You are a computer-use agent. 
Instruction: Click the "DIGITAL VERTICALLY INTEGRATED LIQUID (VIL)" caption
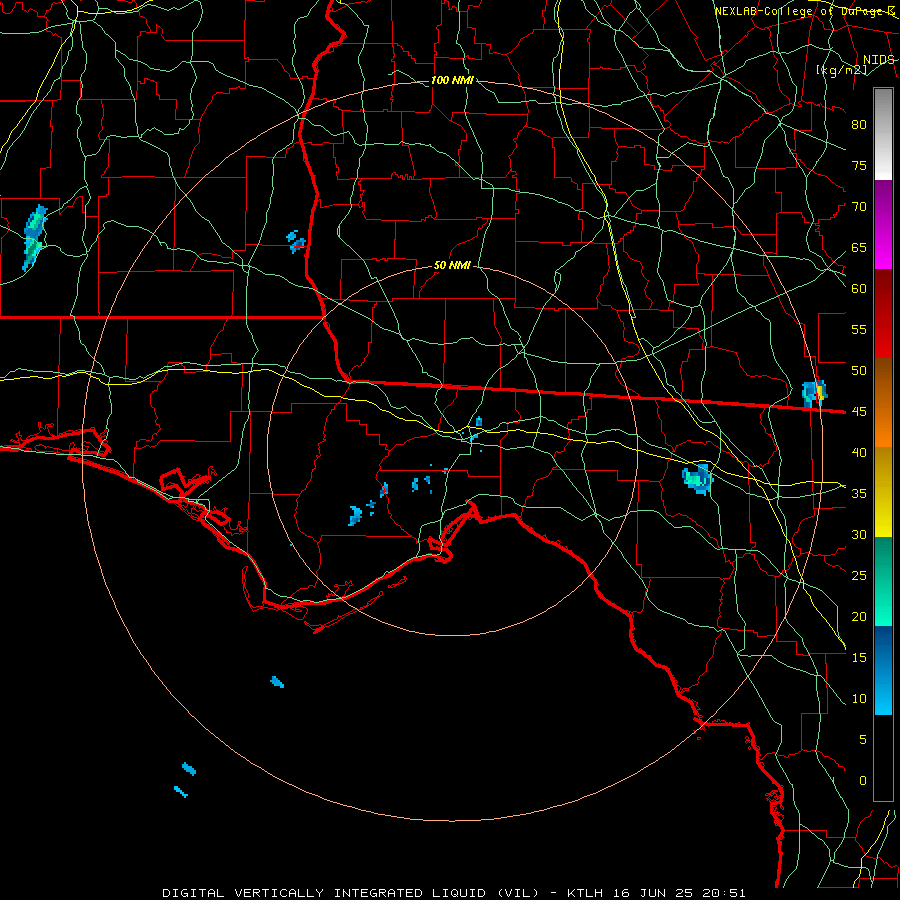[351, 893]
